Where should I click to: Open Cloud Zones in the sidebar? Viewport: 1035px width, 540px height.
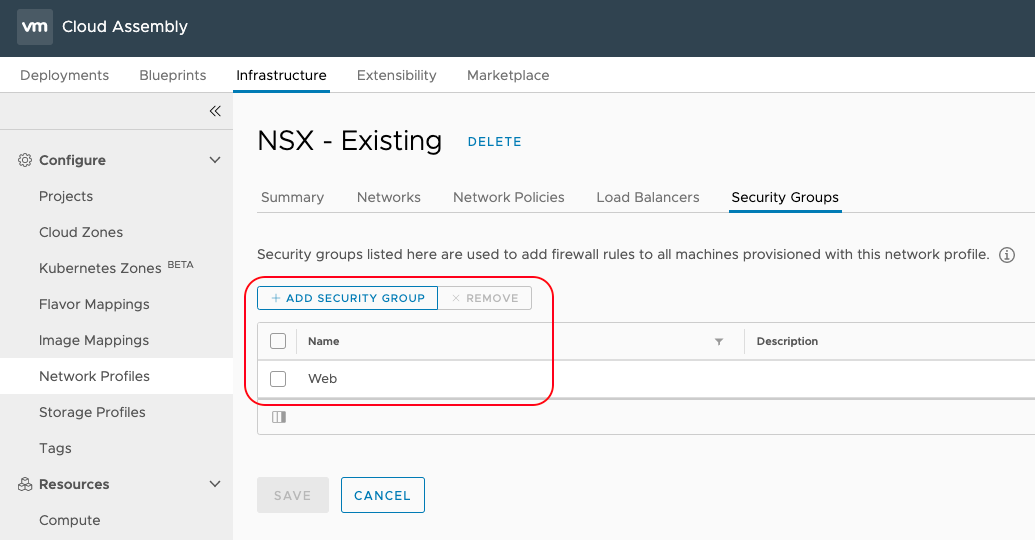click(81, 232)
